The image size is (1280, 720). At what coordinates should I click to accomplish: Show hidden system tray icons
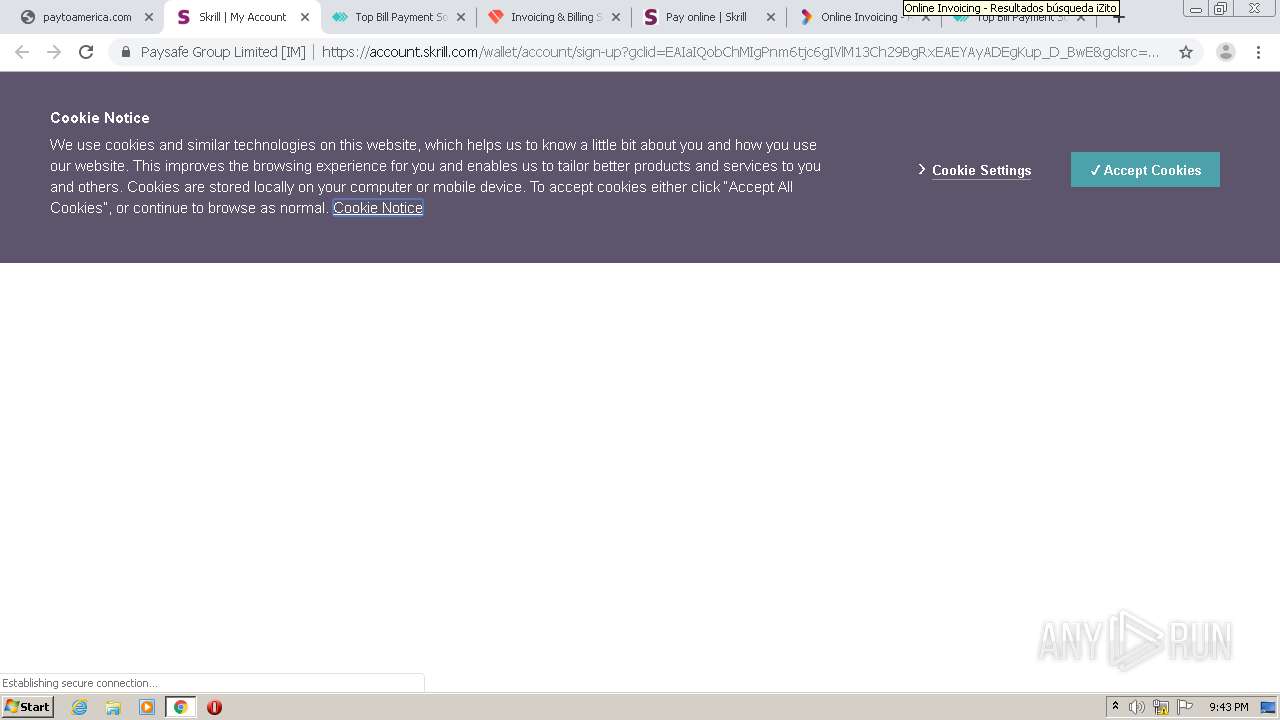pos(1115,707)
